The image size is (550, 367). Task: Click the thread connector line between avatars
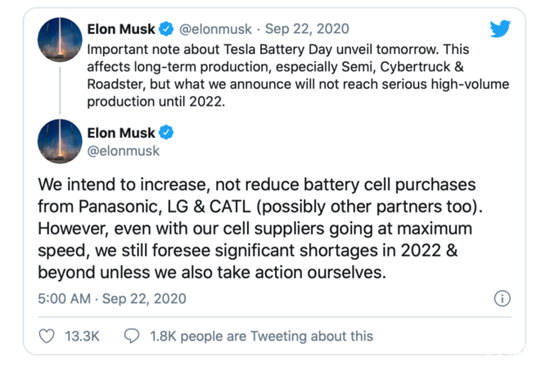pos(60,91)
